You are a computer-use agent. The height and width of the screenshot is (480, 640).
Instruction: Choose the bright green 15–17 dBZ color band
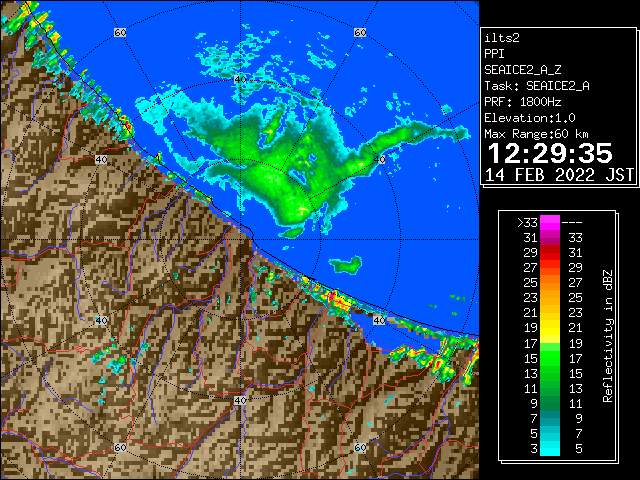point(550,358)
